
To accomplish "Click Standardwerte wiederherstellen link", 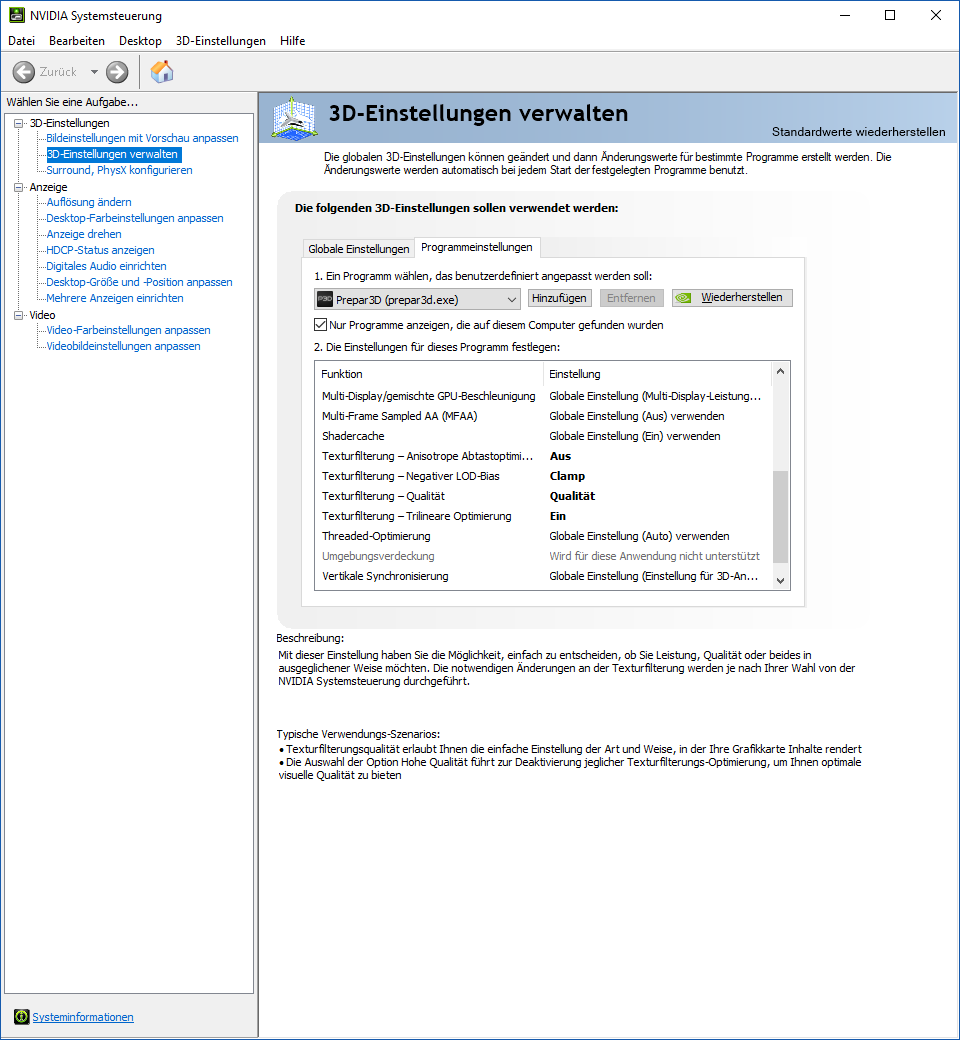I will pyautogui.click(x=858, y=132).
